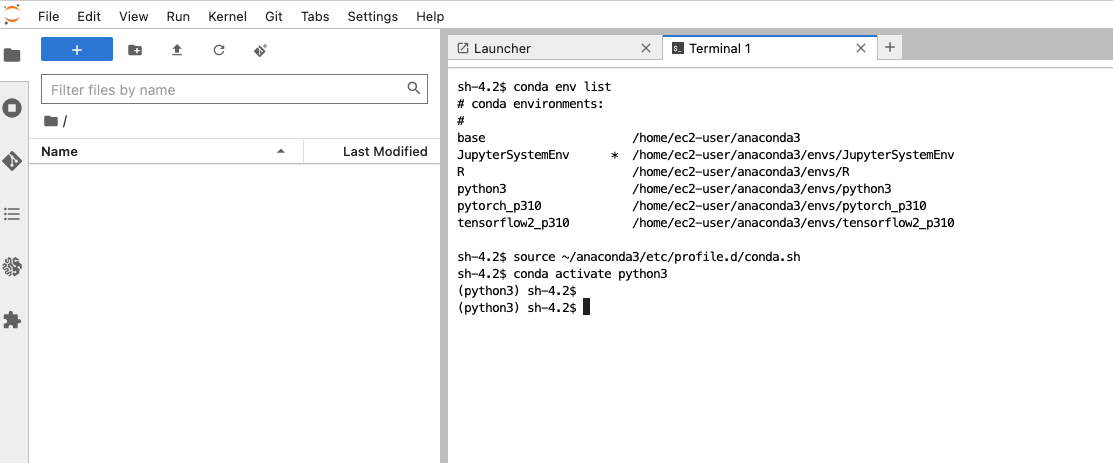Image resolution: width=1113 pixels, height=463 pixels.
Task: Click the '# conda environments:' header line
Action: coord(530,104)
